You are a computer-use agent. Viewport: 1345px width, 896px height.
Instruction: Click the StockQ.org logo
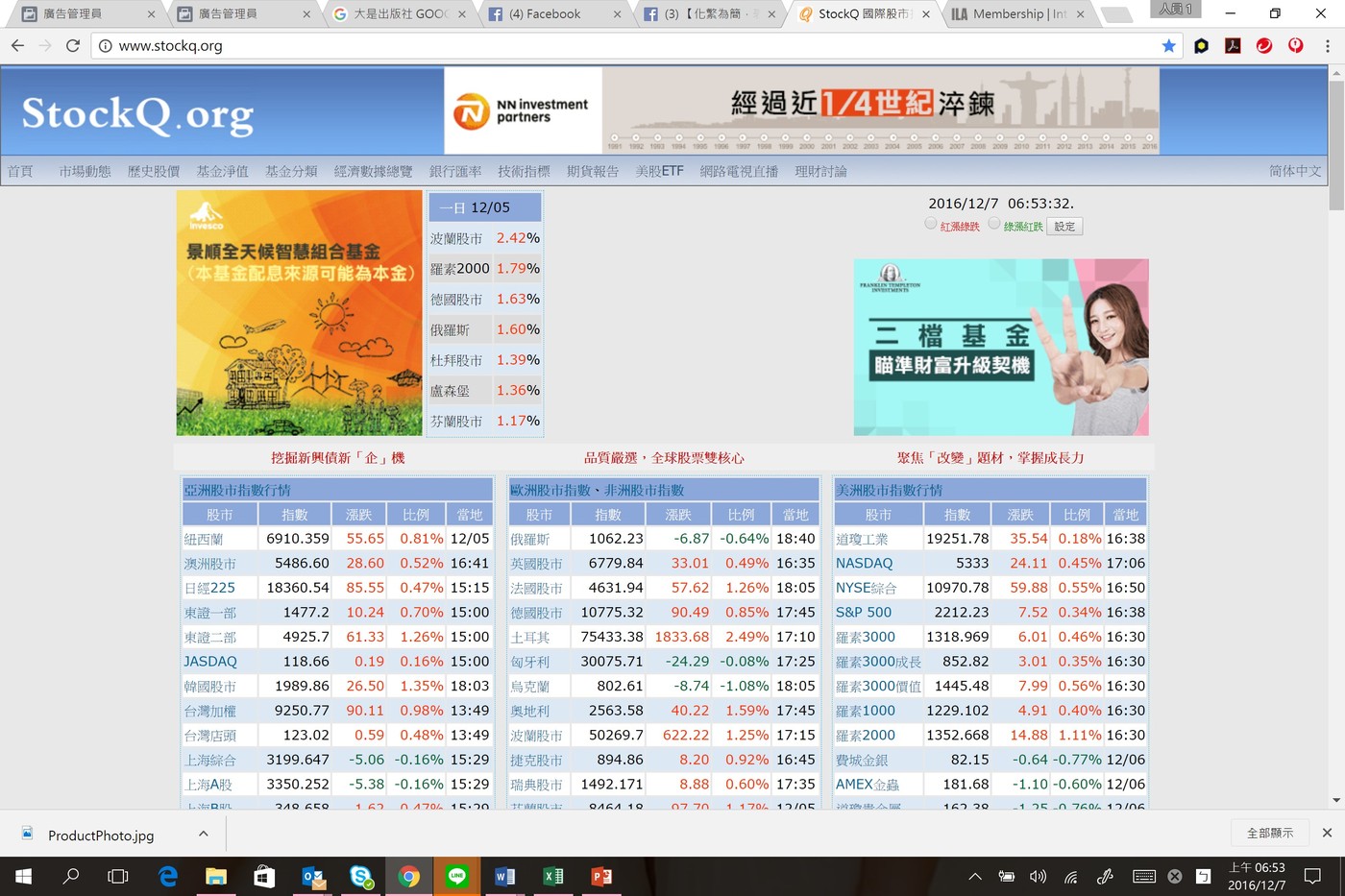click(x=137, y=115)
